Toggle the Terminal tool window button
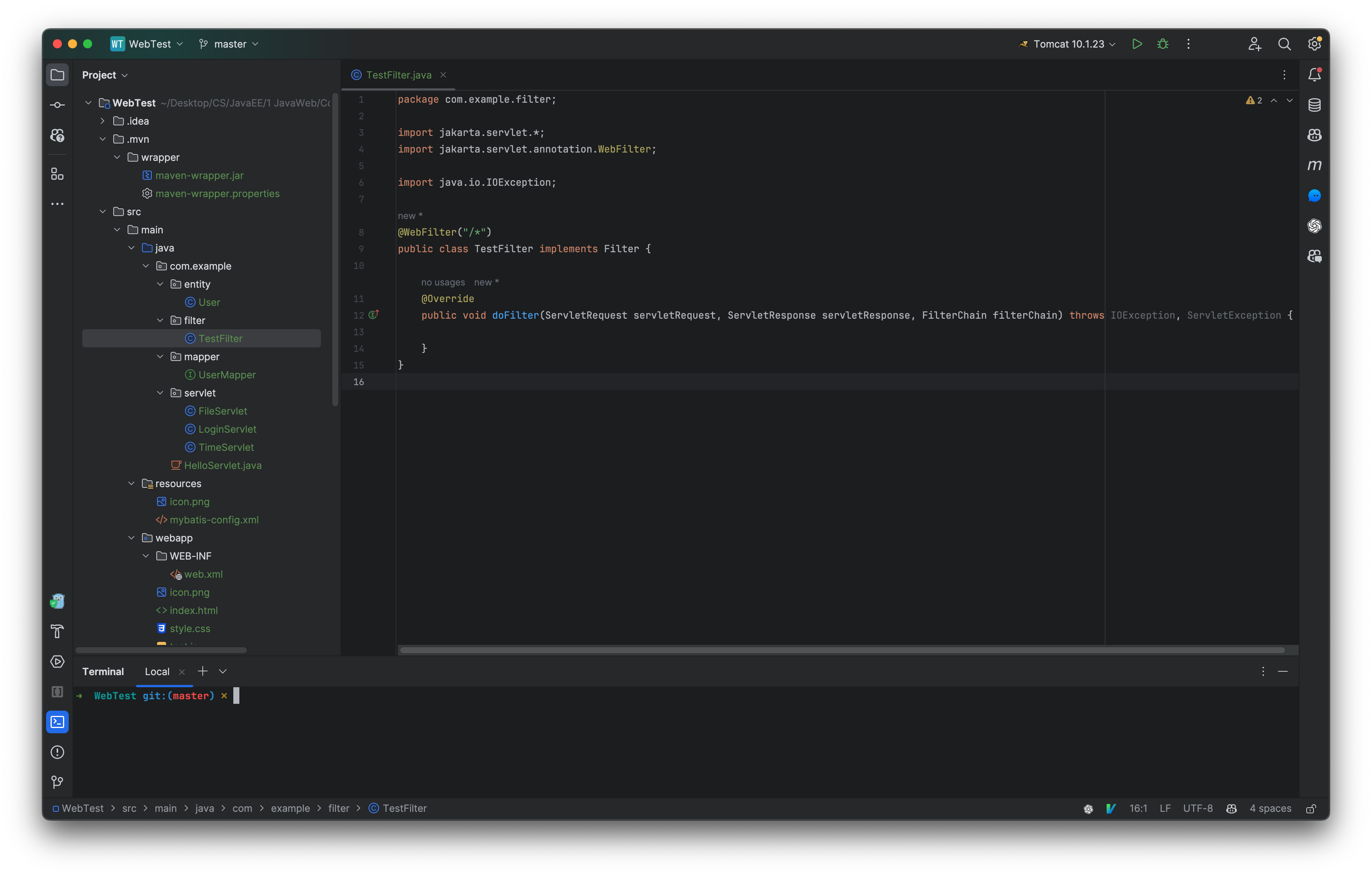This screenshot has height=876, width=1372. pos(57,722)
